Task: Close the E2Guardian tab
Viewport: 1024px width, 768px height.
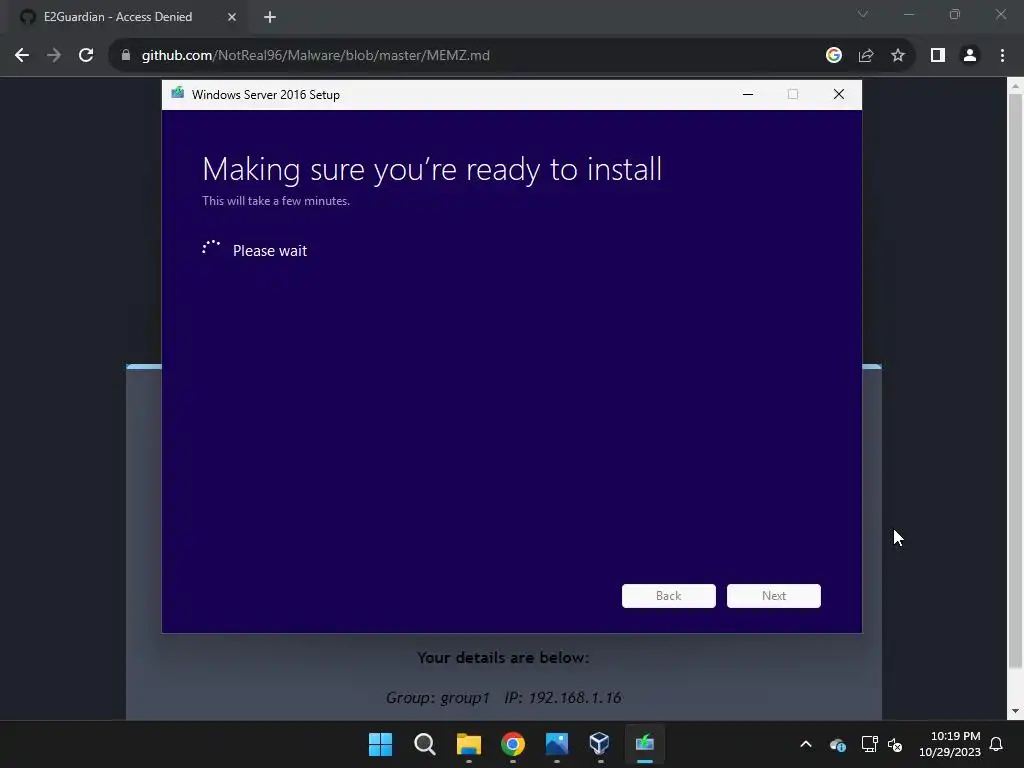Action: click(x=232, y=17)
